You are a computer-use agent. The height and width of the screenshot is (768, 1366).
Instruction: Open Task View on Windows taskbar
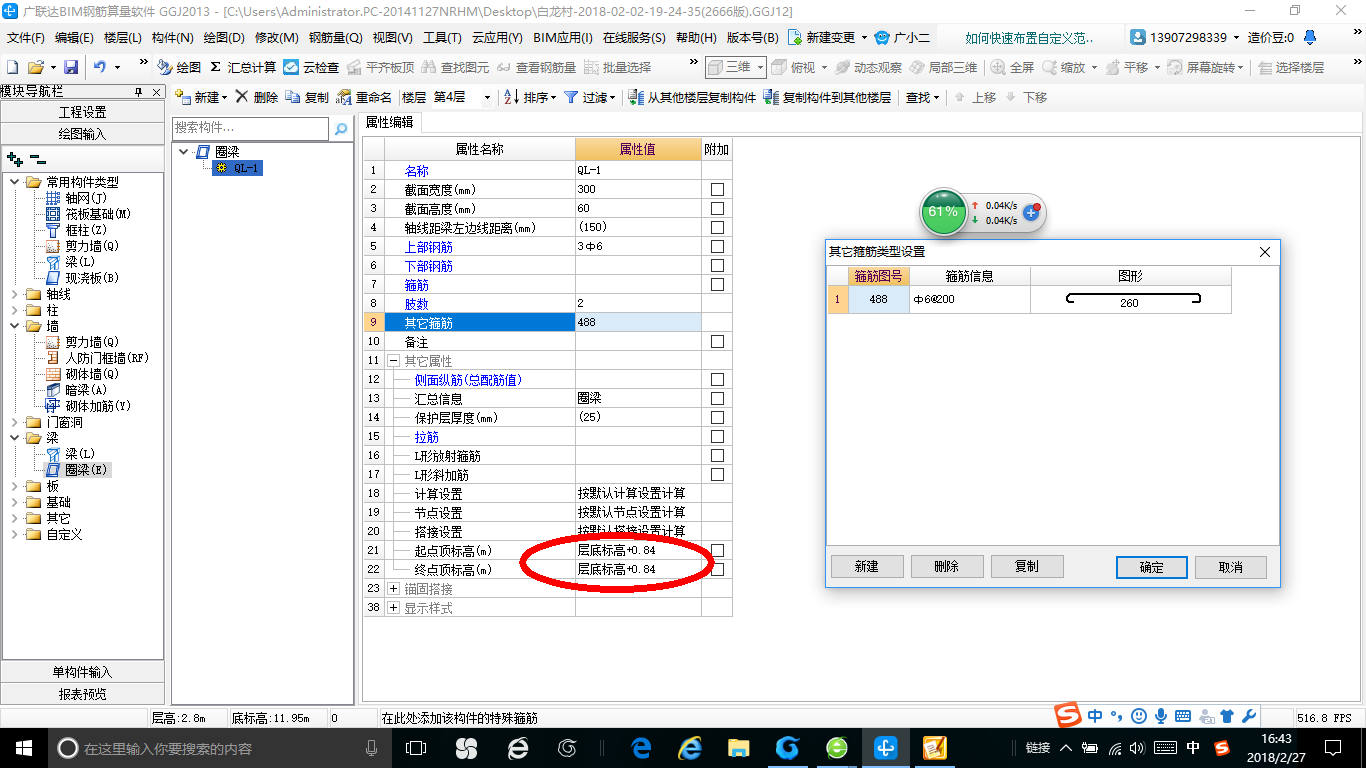pos(416,748)
